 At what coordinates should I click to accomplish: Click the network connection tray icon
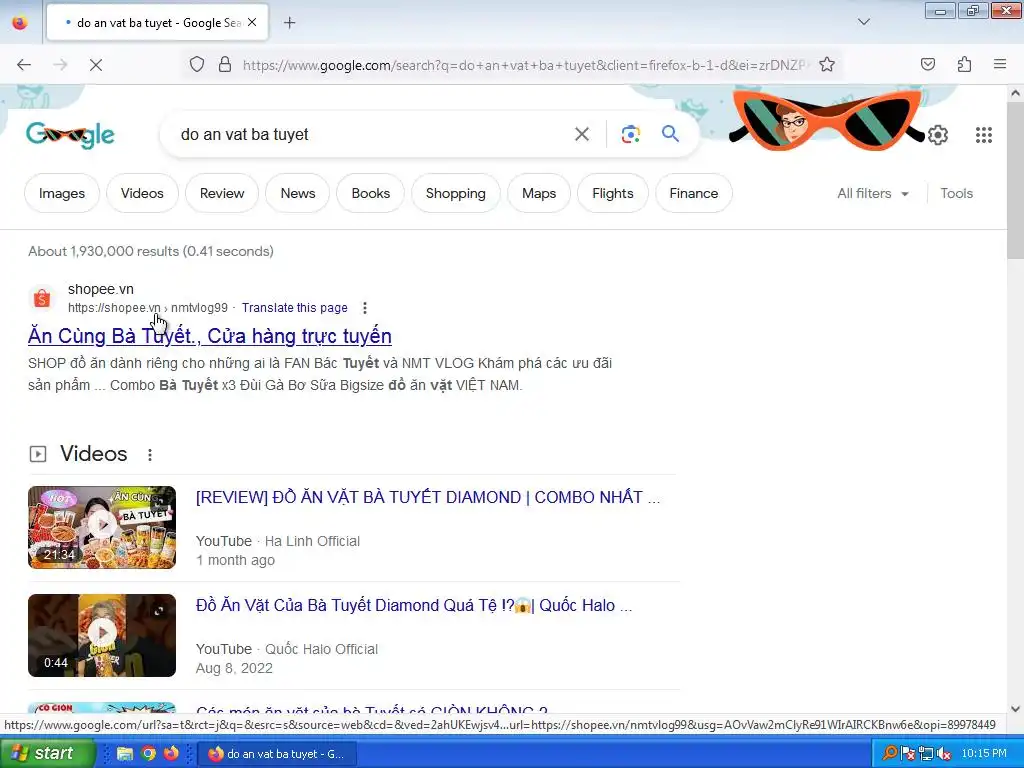coord(925,754)
